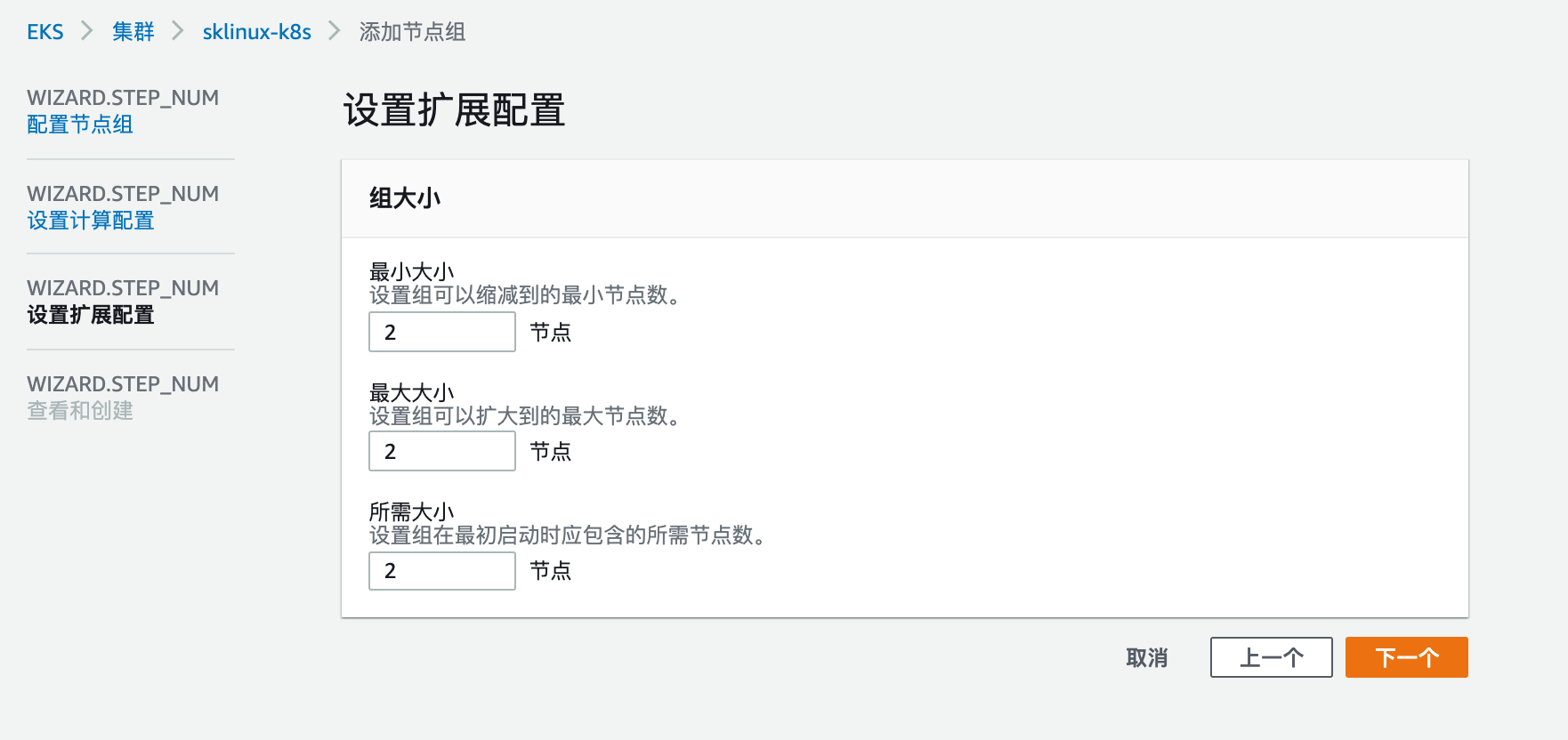Open the 集群 breadcrumb link

coord(133,32)
